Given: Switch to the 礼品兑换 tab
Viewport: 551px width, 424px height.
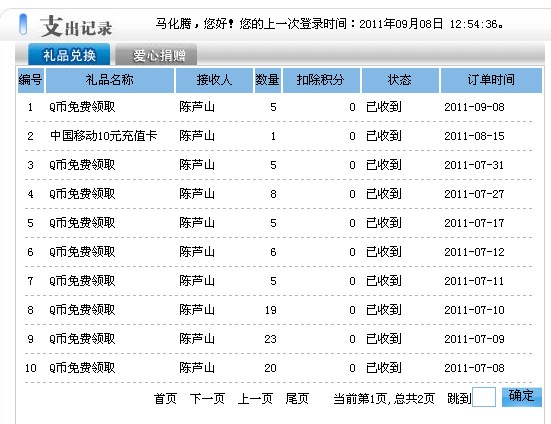Looking at the screenshot, I should (x=69, y=54).
